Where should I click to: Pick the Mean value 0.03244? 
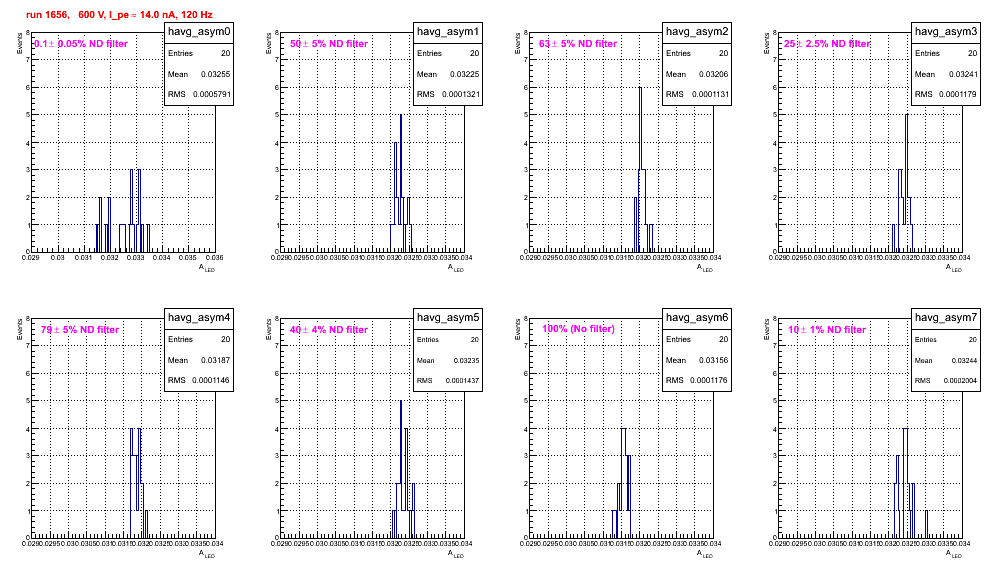pos(964,360)
